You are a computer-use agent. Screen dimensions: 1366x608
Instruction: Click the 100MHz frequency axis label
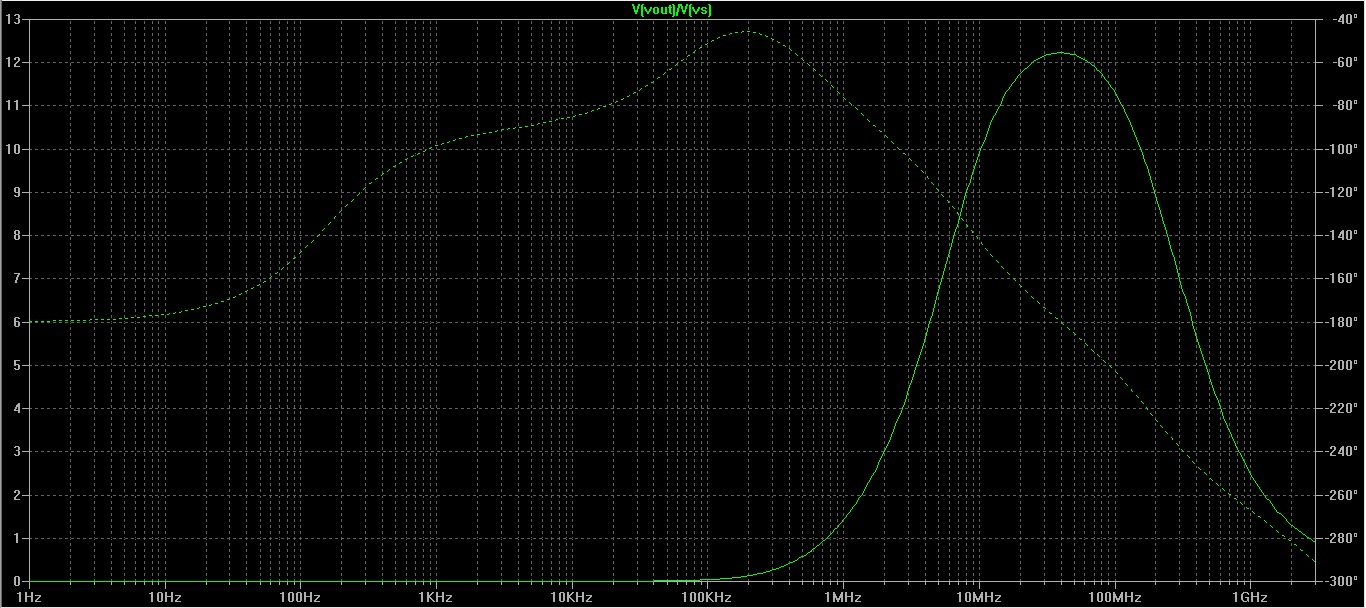click(x=1114, y=596)
